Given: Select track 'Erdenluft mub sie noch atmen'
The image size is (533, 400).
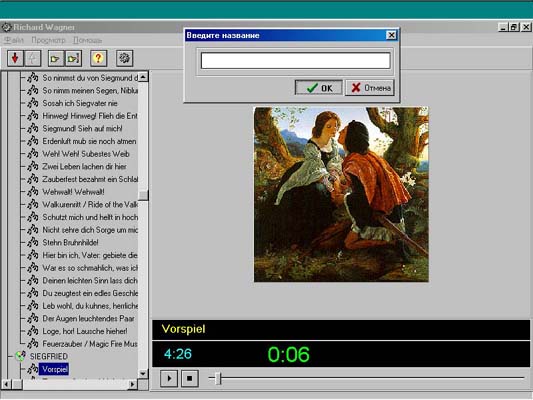Looking at the screenshot, I should [89, 141].
